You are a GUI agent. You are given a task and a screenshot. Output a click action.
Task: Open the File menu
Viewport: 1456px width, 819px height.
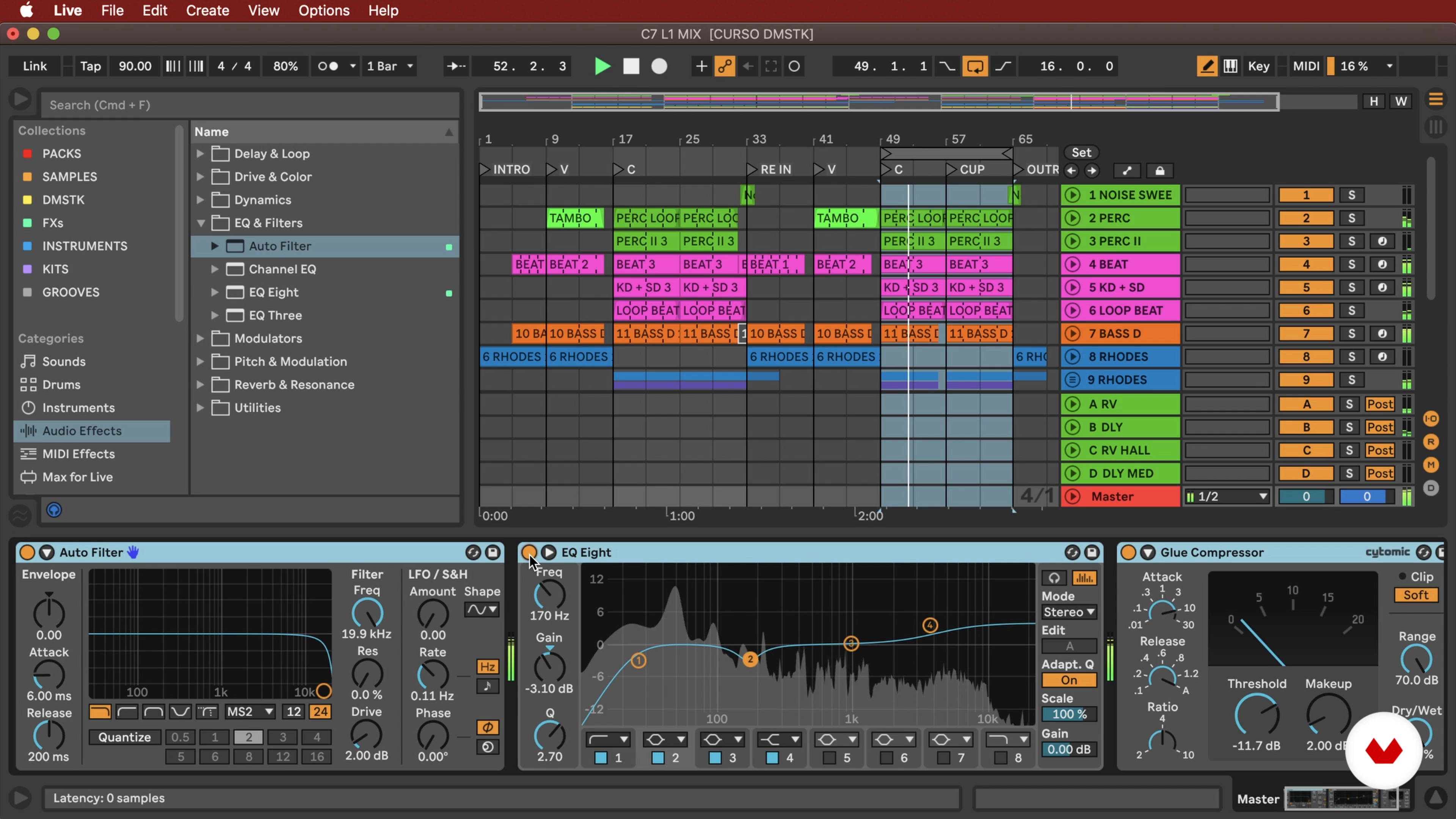point(113,10)
